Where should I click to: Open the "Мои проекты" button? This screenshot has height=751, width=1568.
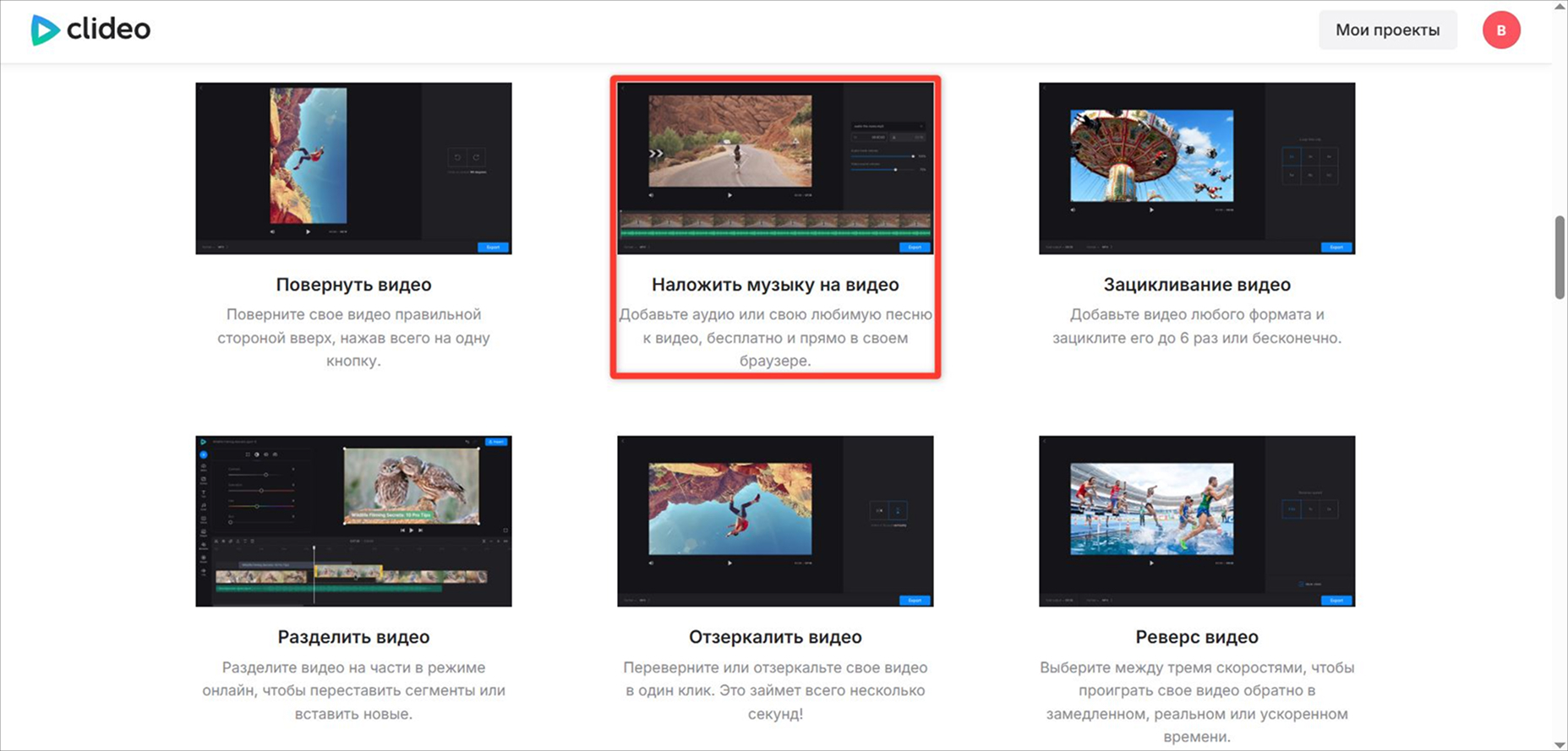click(x=1387, y=30)
